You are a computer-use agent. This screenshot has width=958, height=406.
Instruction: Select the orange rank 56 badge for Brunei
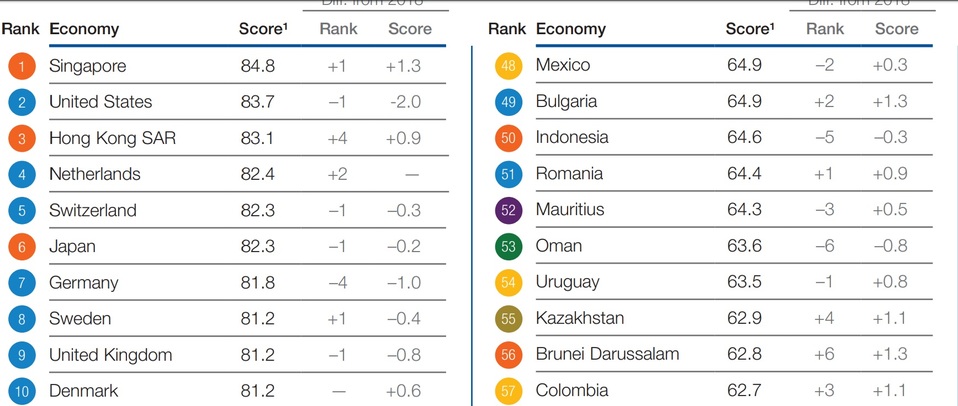(508, 354)
